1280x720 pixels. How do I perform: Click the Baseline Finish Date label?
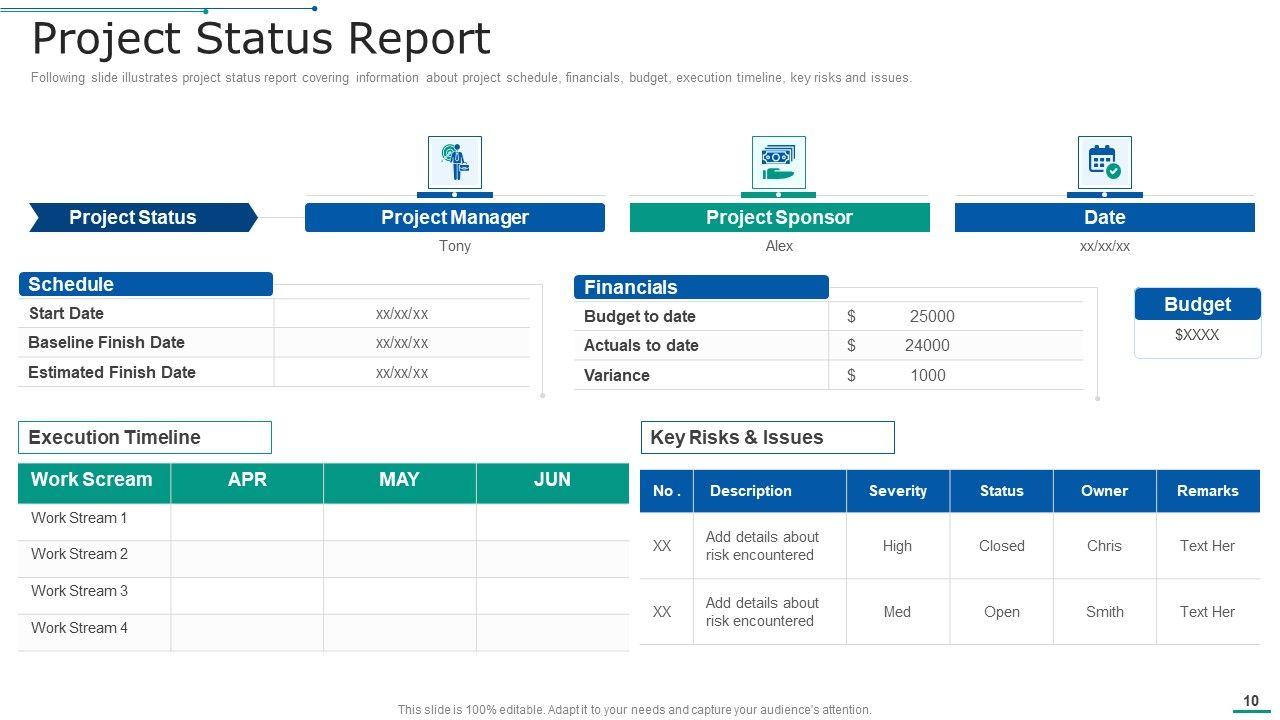[x=106, y=342]
